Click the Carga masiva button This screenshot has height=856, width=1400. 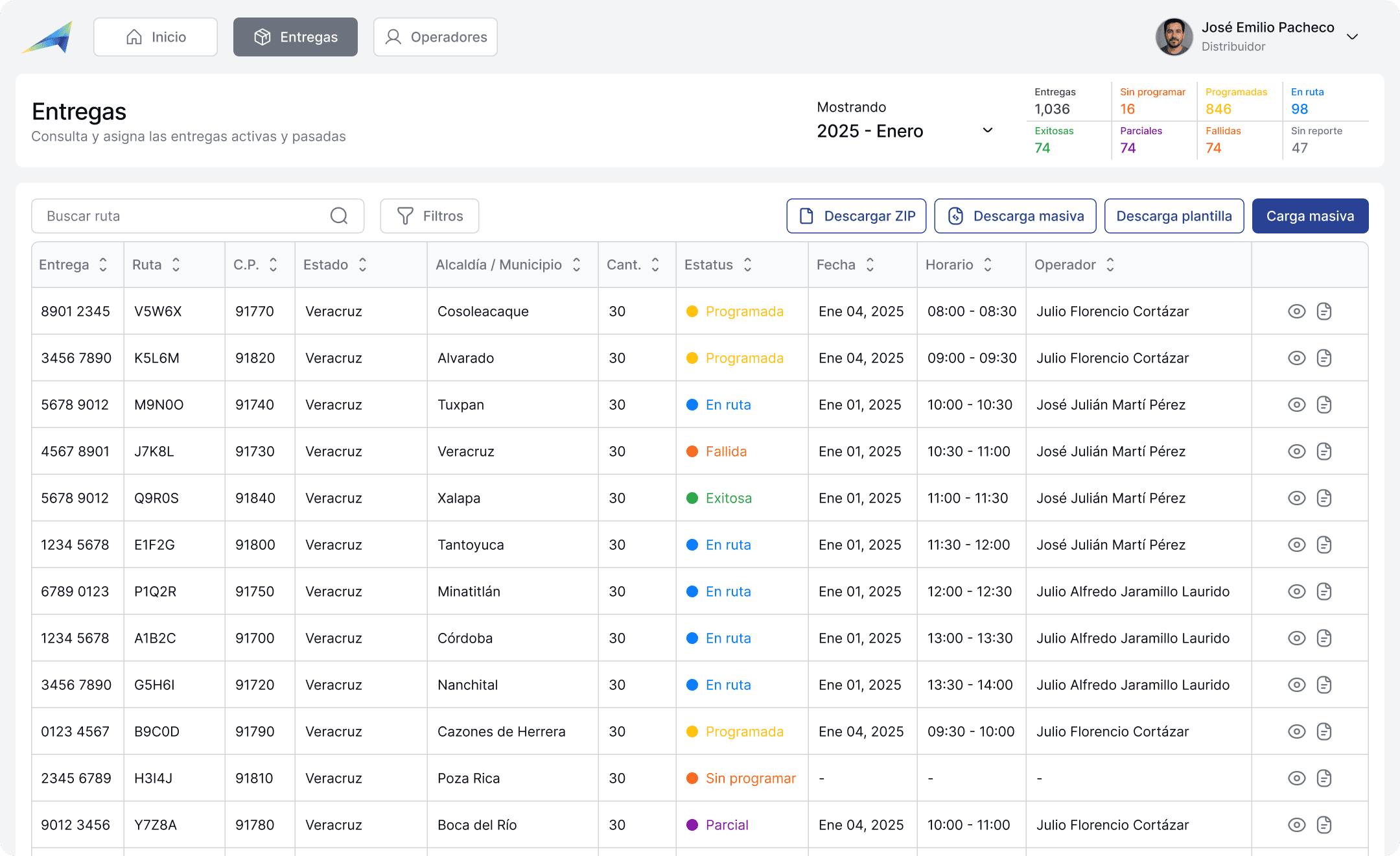tap(1310, 216)
